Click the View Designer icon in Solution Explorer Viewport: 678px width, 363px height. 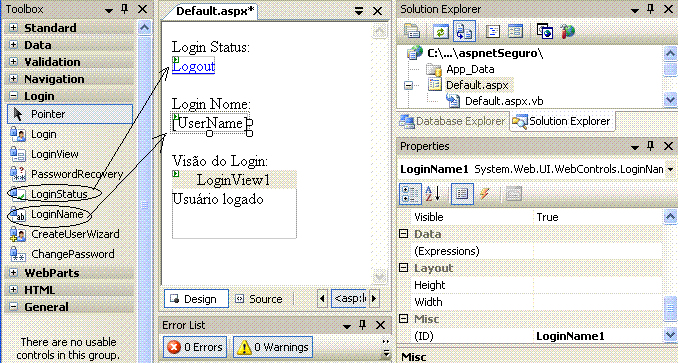click(x=515, y=31)
